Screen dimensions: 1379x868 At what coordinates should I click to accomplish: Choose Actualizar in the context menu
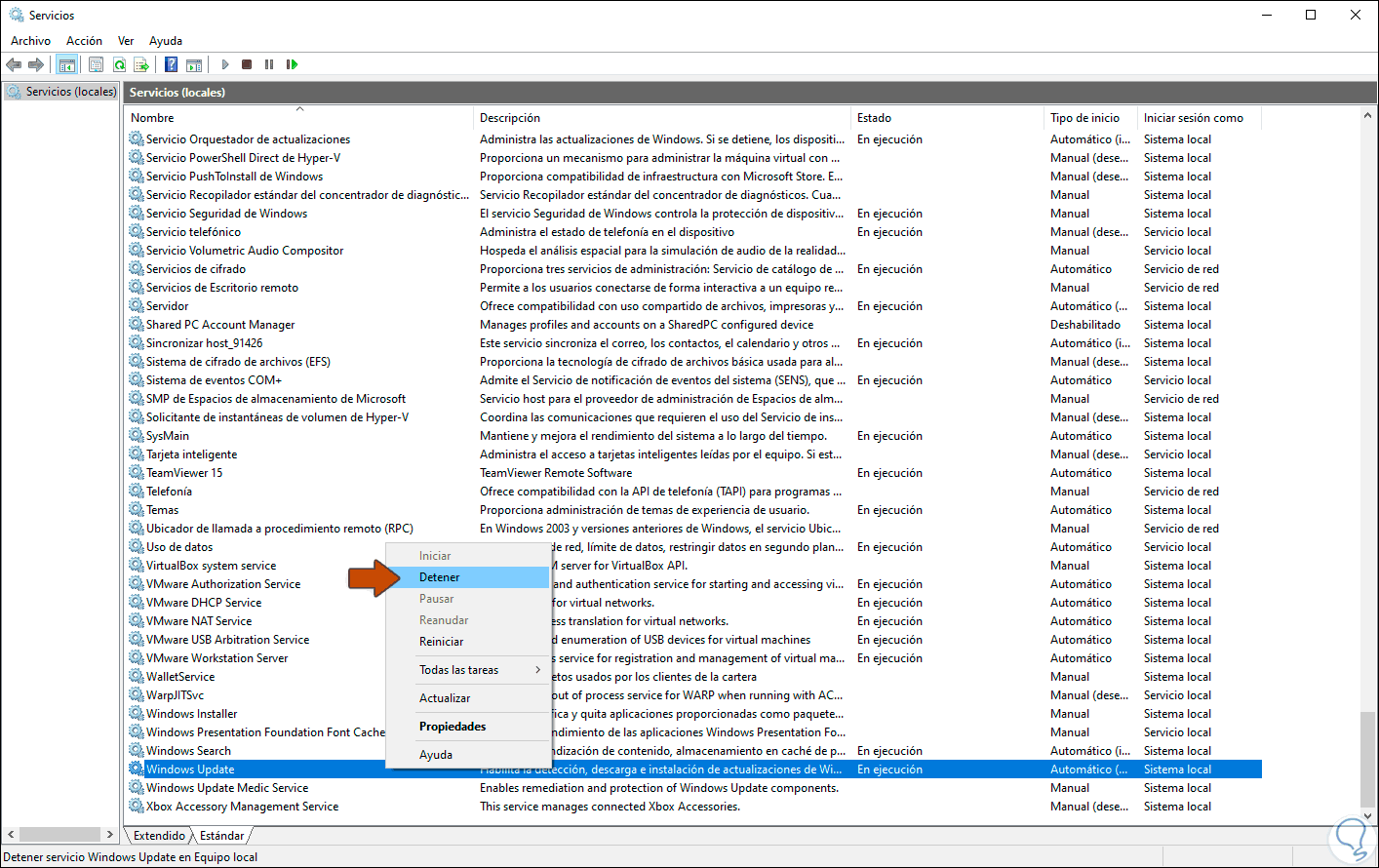click(x=468, y=698)
